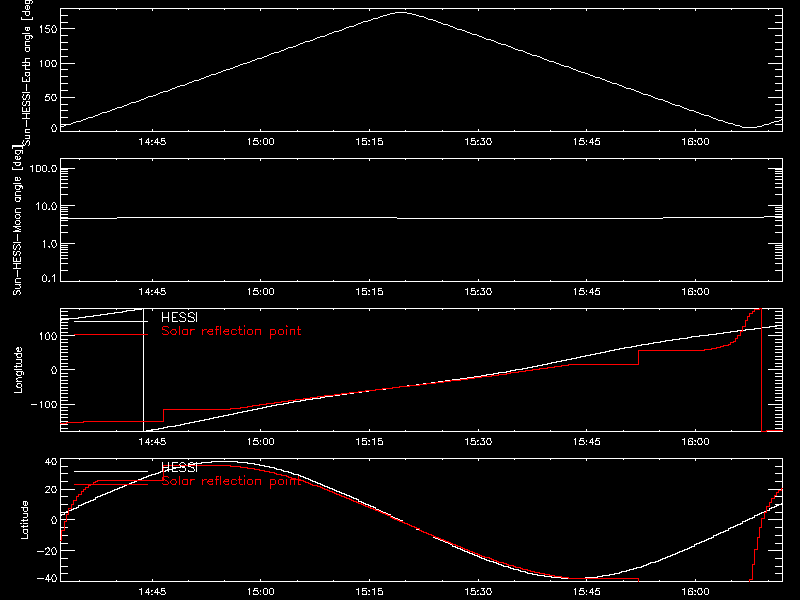Click the peak of the Sun-HESSI-Earth angle curve
Viewport: 800px width, 600px height.
pyautogui.click(x=402, y=13)
